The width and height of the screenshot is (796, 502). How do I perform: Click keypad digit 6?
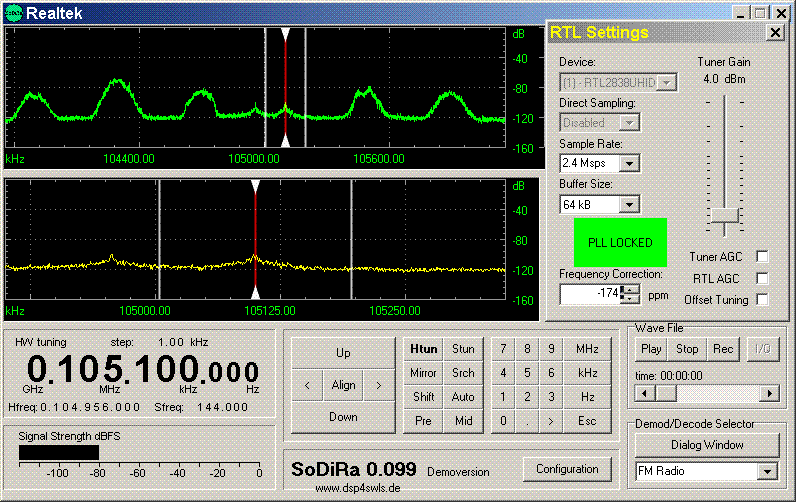click(x=551, y=373)
